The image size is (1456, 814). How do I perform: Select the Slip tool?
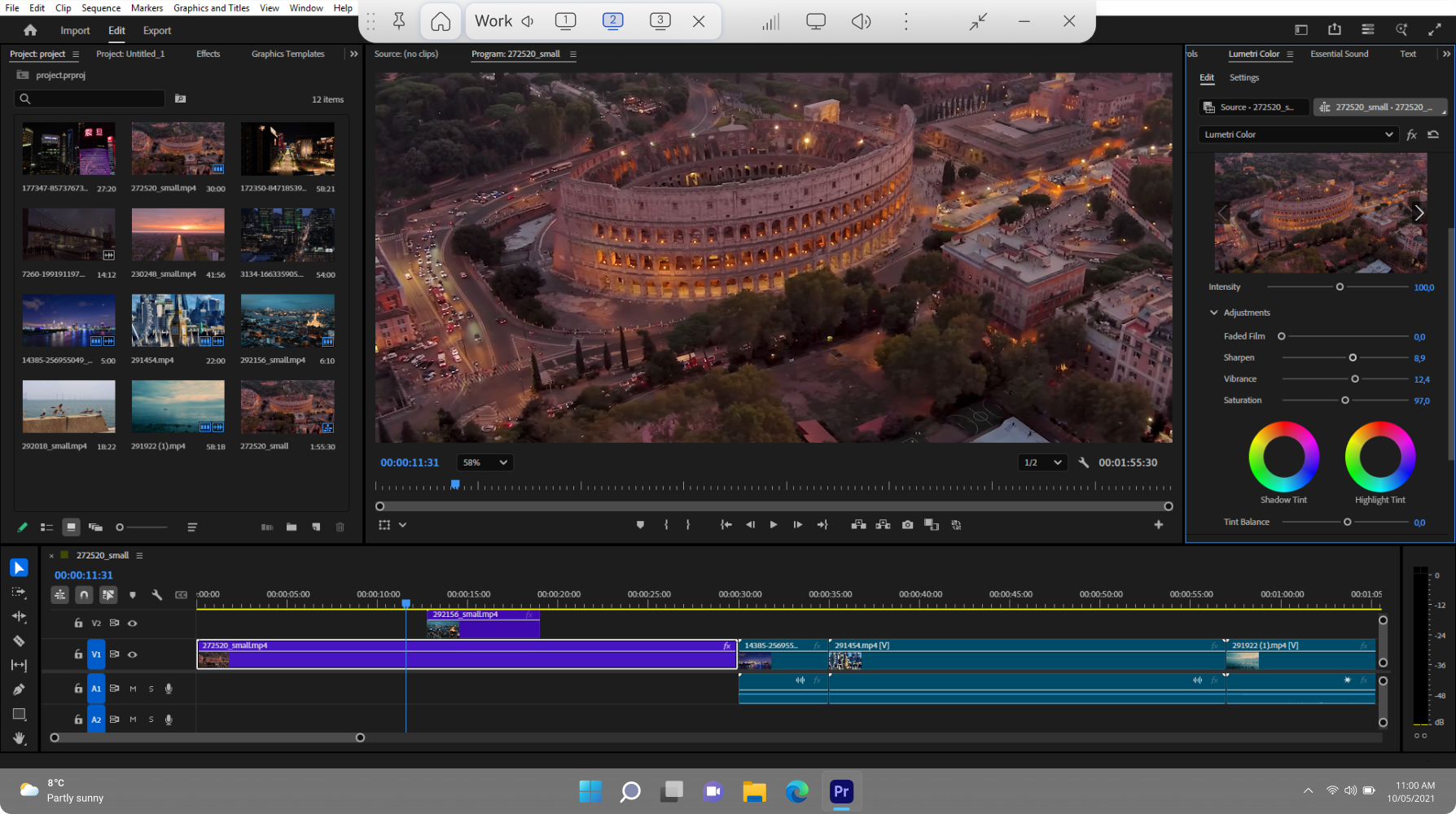click(x=19, y=665)
